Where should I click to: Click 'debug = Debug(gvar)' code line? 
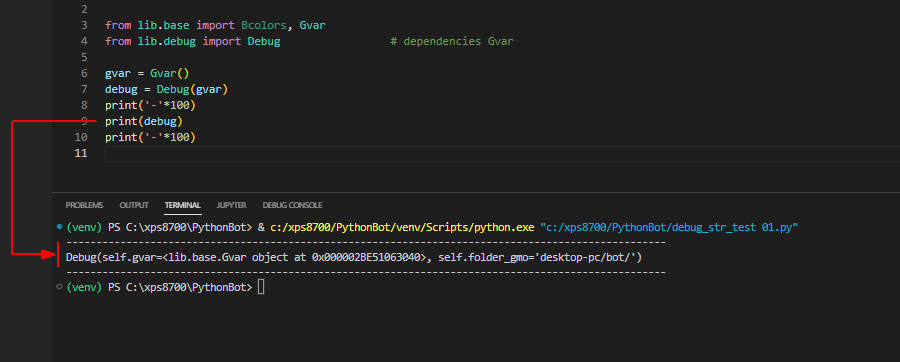click(166, 89)
